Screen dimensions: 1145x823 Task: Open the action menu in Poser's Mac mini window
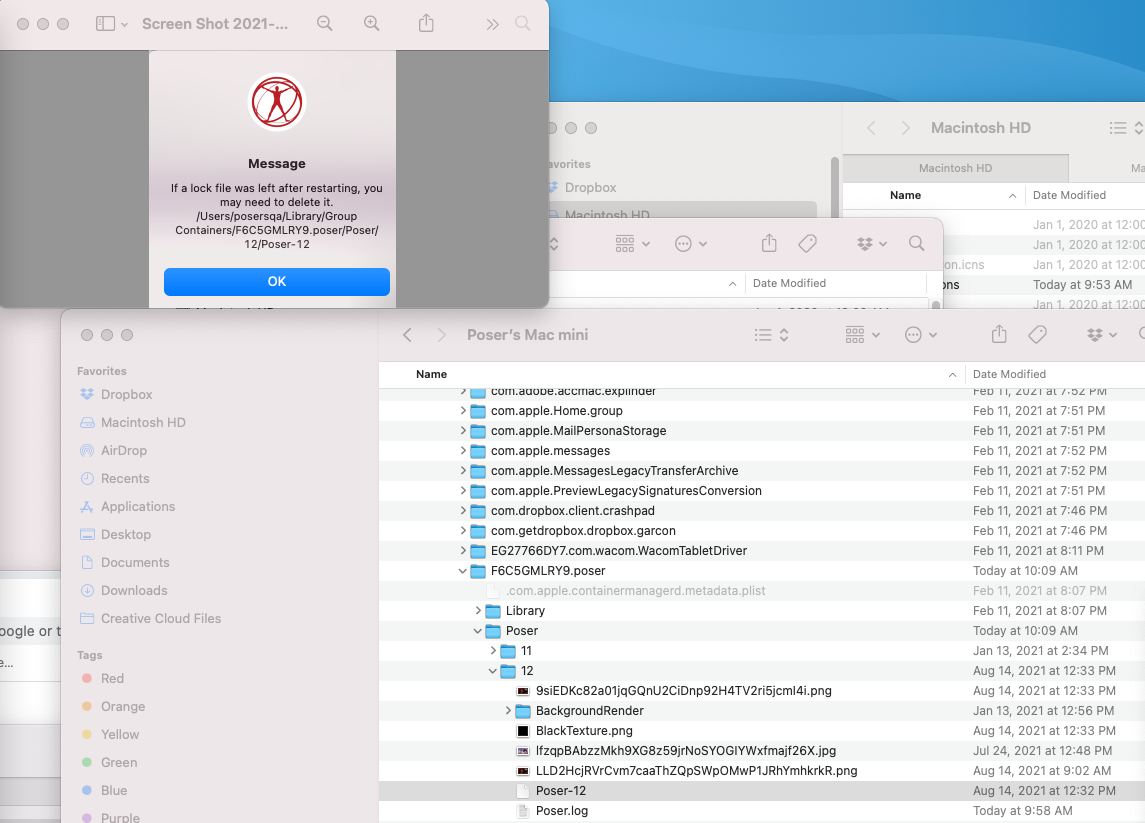tap(920, 334)
